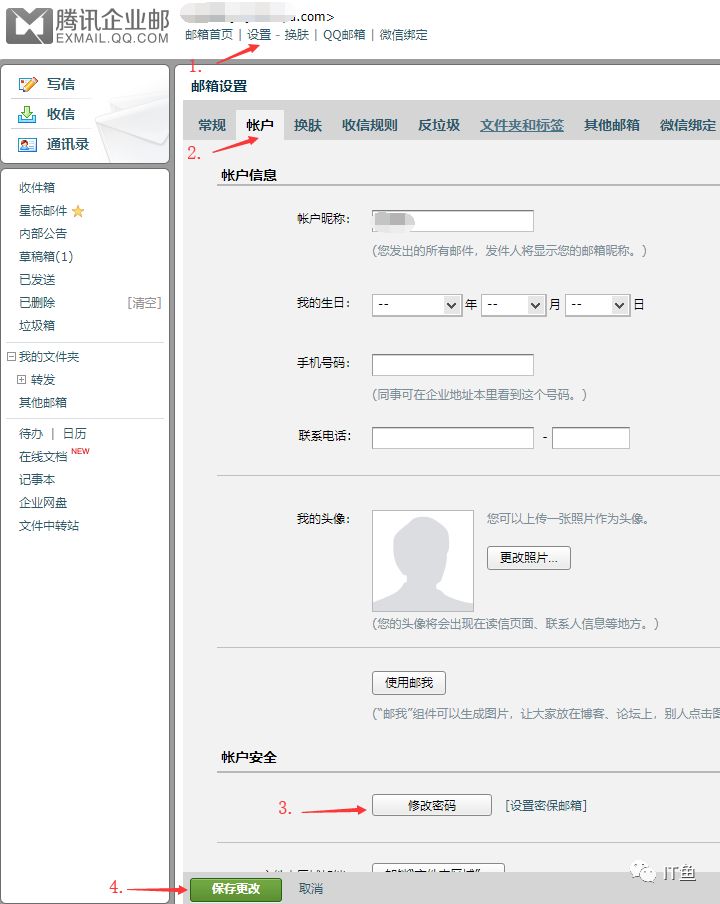Click the yellow star beside 星标邮件
This screenshot has height=904, width=720.
pyautogui.click(x=78, y=211)
